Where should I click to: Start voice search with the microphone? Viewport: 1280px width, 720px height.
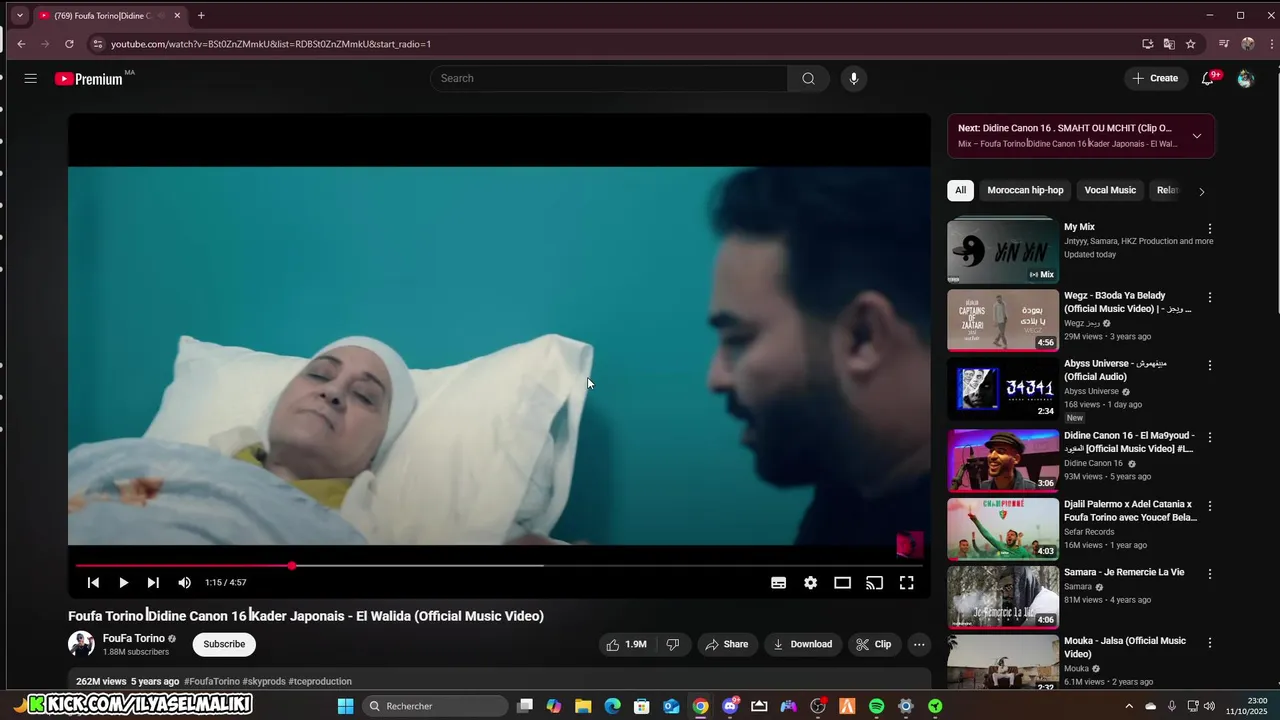853,78
